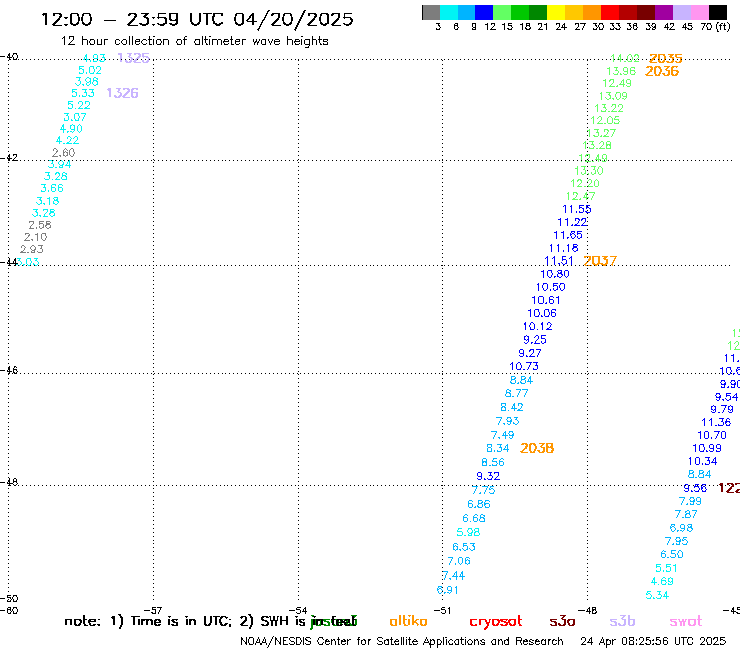Image resolution: width=740 pixels, height=650 pixels.
Task: Click the cryosat satellite legend label
Action: [x=496, y=621]
